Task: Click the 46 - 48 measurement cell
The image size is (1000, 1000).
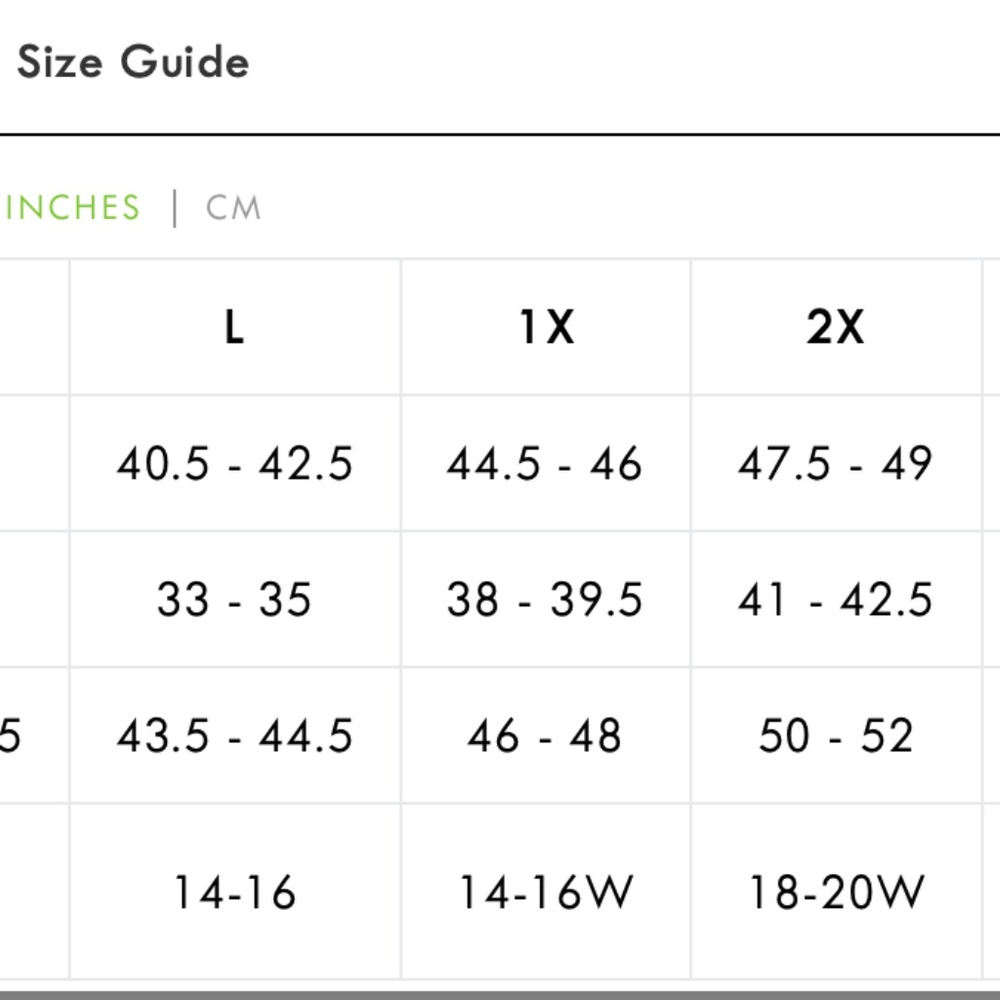Action: pos(546,736)
